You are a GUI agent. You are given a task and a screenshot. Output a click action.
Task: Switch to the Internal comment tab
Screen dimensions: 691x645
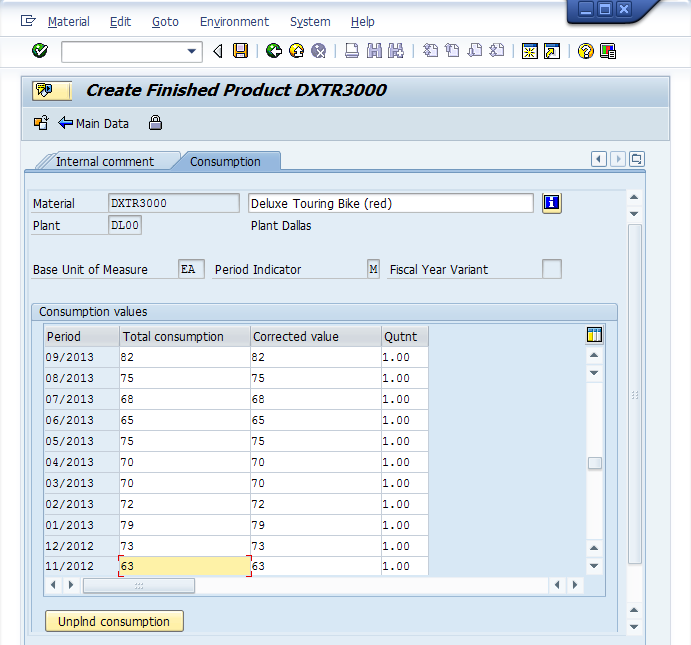[x=104, y=162]
